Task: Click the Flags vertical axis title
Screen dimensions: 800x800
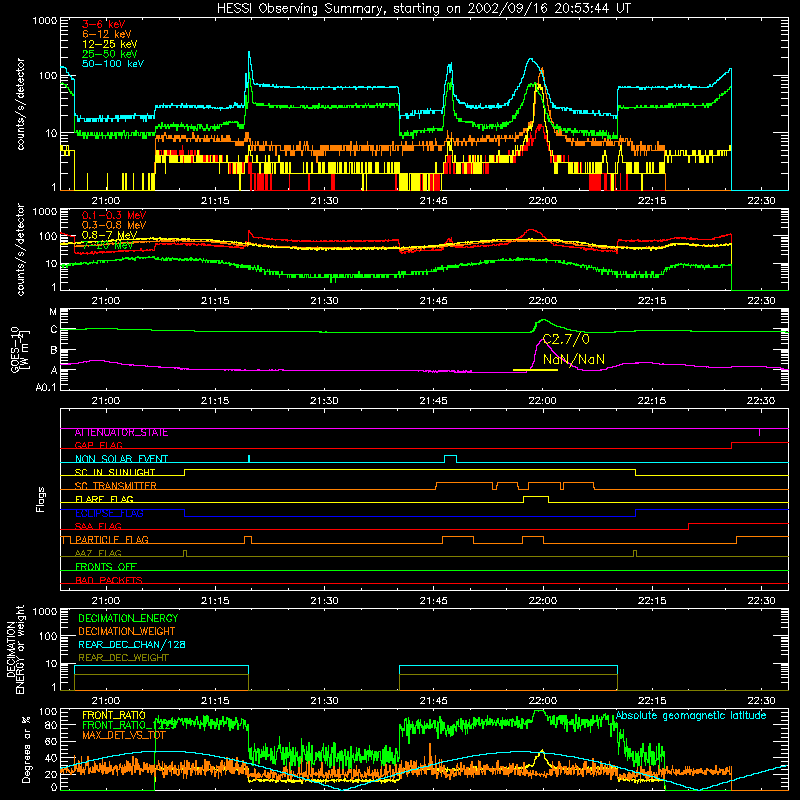Action: coord(41,499)
